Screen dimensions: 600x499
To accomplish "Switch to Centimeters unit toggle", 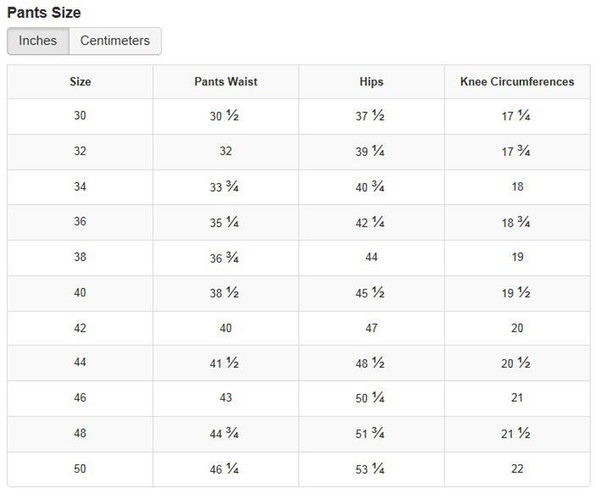I will click(115, 41).
